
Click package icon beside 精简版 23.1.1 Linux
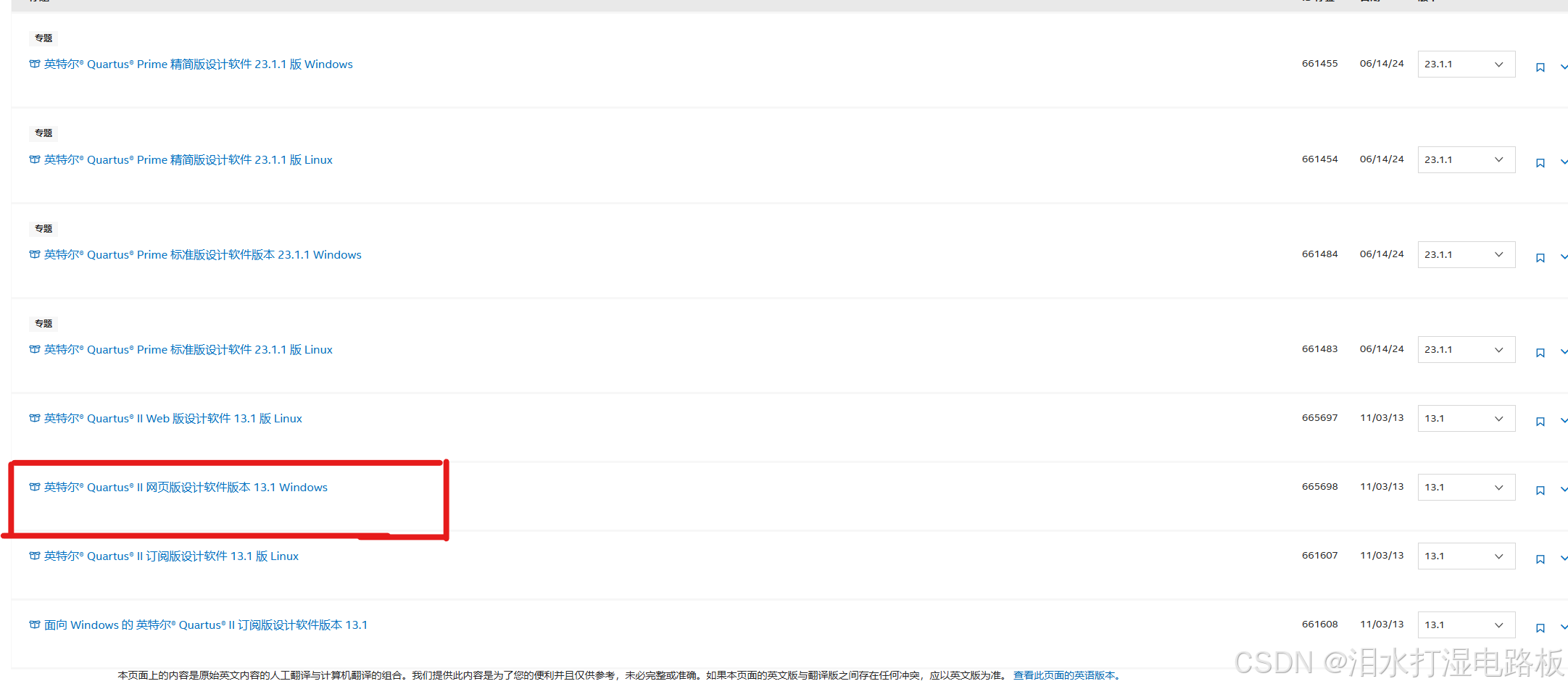coord(34,159)
